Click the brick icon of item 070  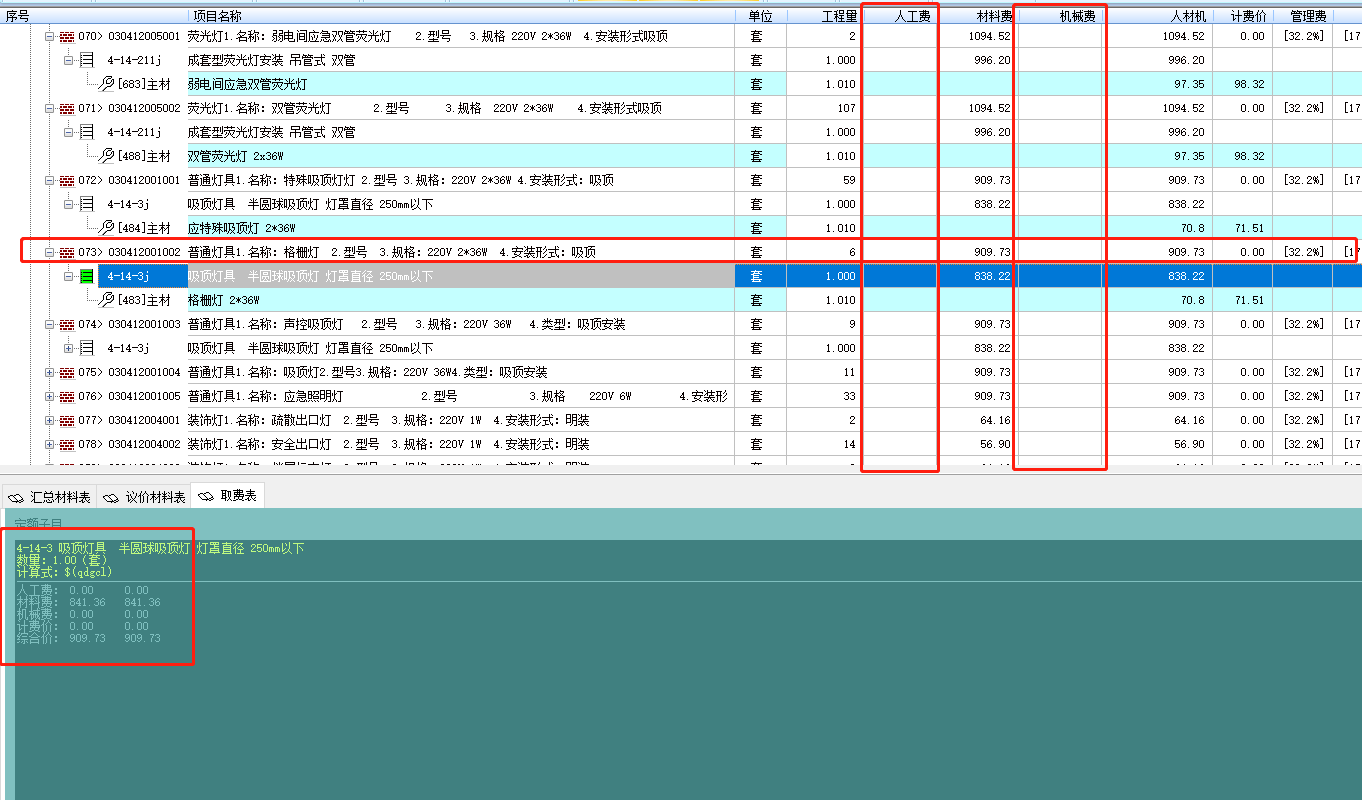click(x=67, y=37)
